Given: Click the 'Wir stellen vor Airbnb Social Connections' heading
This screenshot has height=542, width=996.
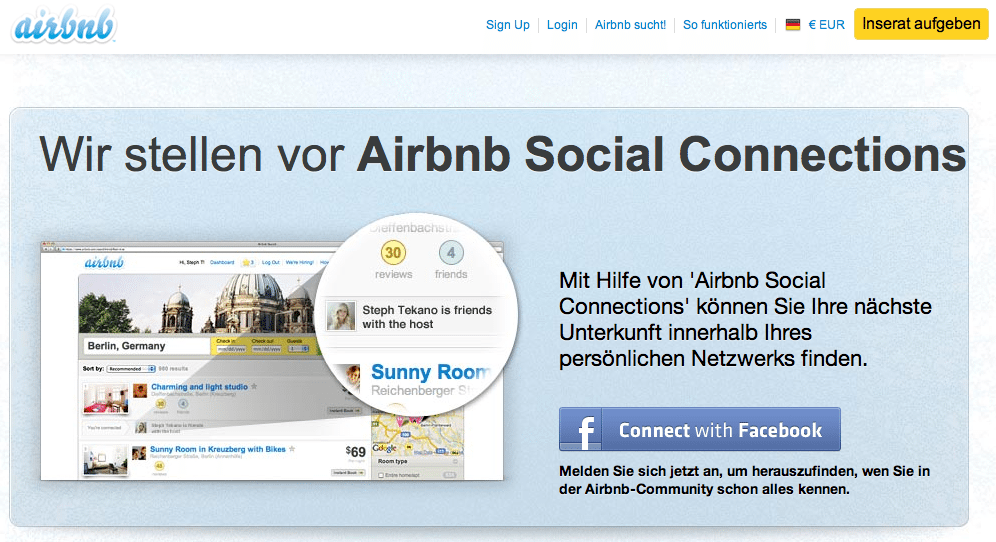Looking at the screenshot, I should tap(502, 154).
